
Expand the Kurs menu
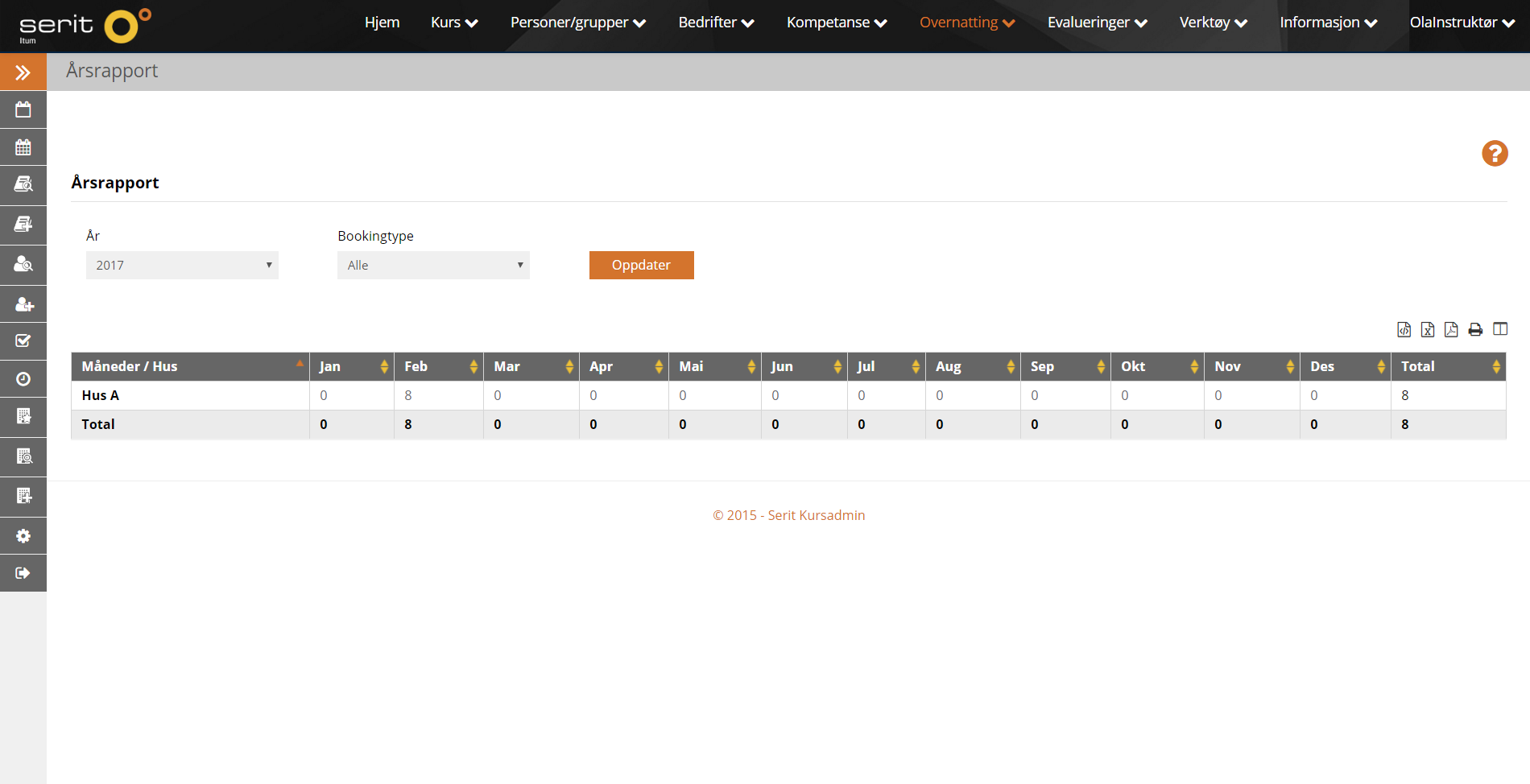pos(454,23)
